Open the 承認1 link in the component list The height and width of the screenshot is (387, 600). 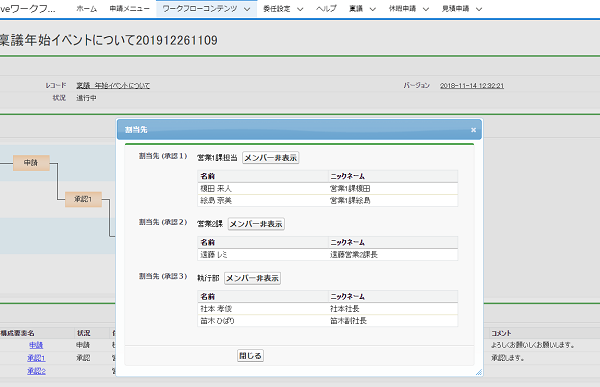click(36, 358)
